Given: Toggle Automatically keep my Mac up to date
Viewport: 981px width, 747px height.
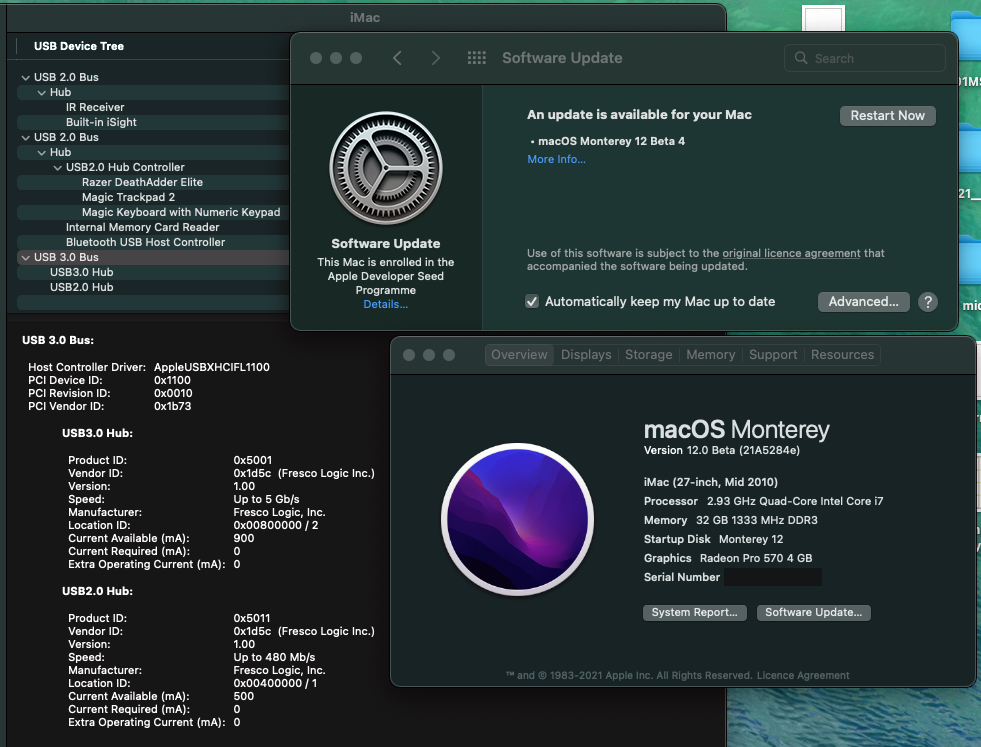Looking at the screenshot, I should pos(532,302).
